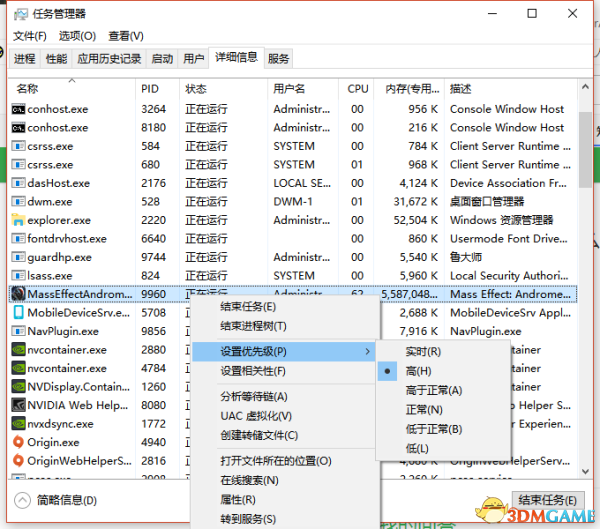
Task: Choose 分析等待链(A) menu entry
Action: pos(285,397)
